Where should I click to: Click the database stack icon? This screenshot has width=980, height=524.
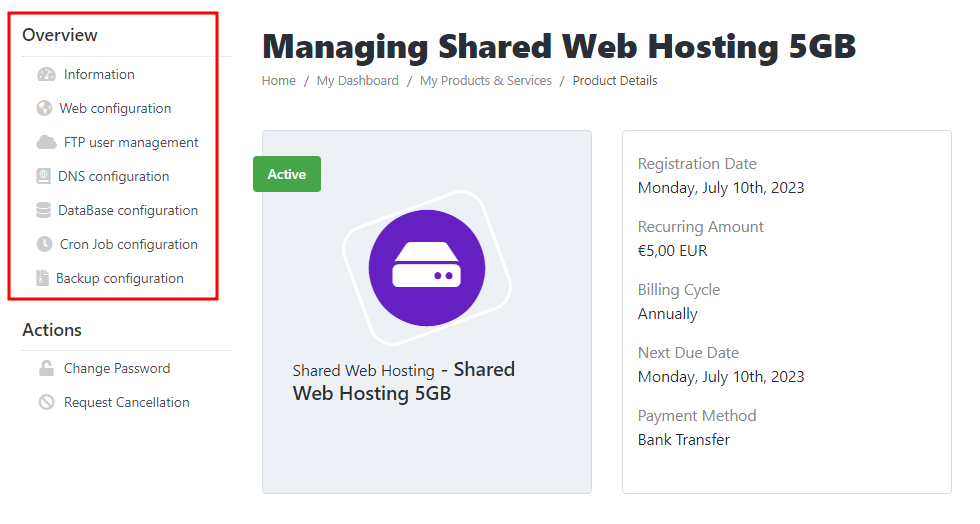pos(43,210)
